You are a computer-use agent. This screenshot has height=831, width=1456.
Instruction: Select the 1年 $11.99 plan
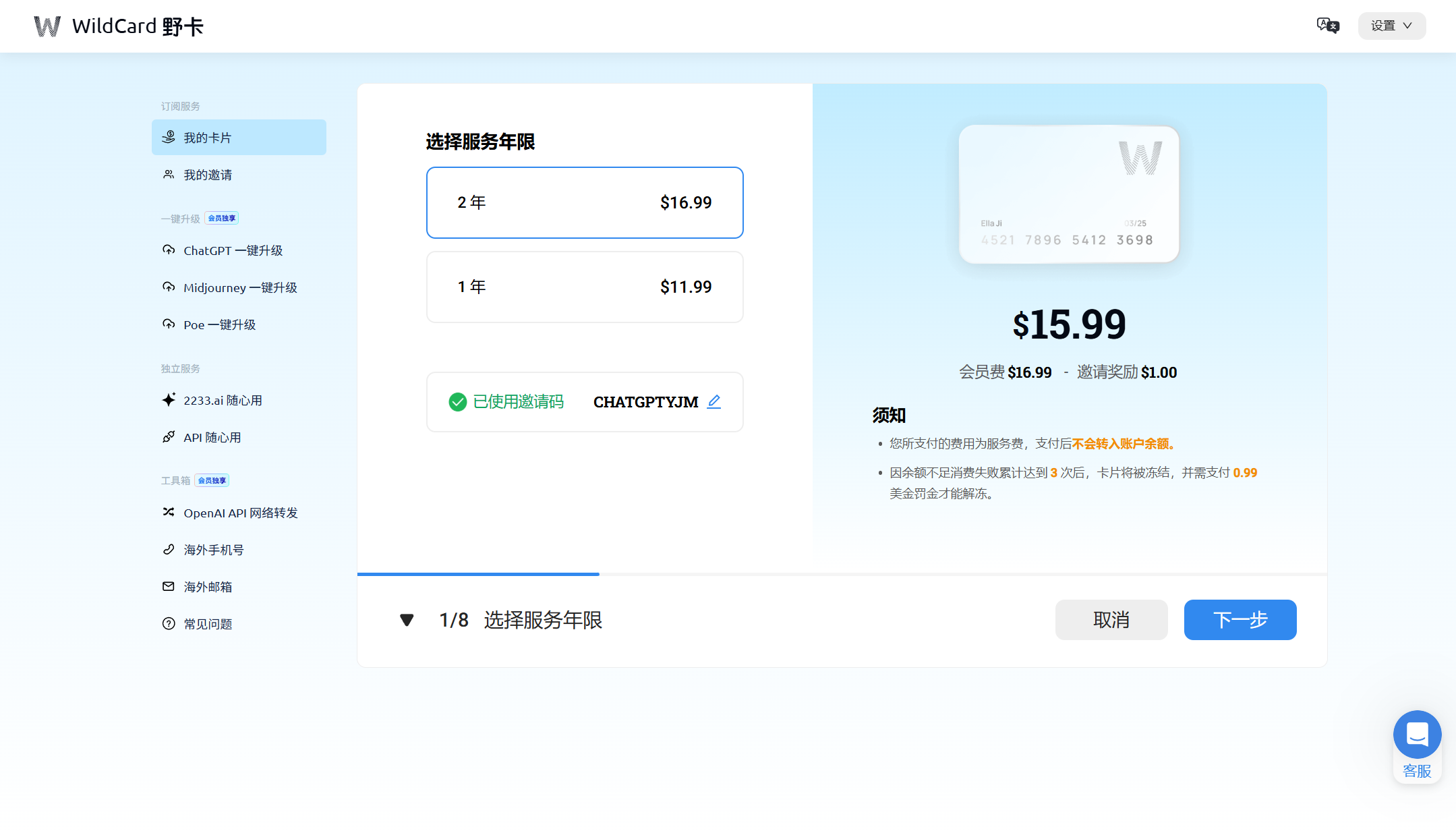[584, 287]
